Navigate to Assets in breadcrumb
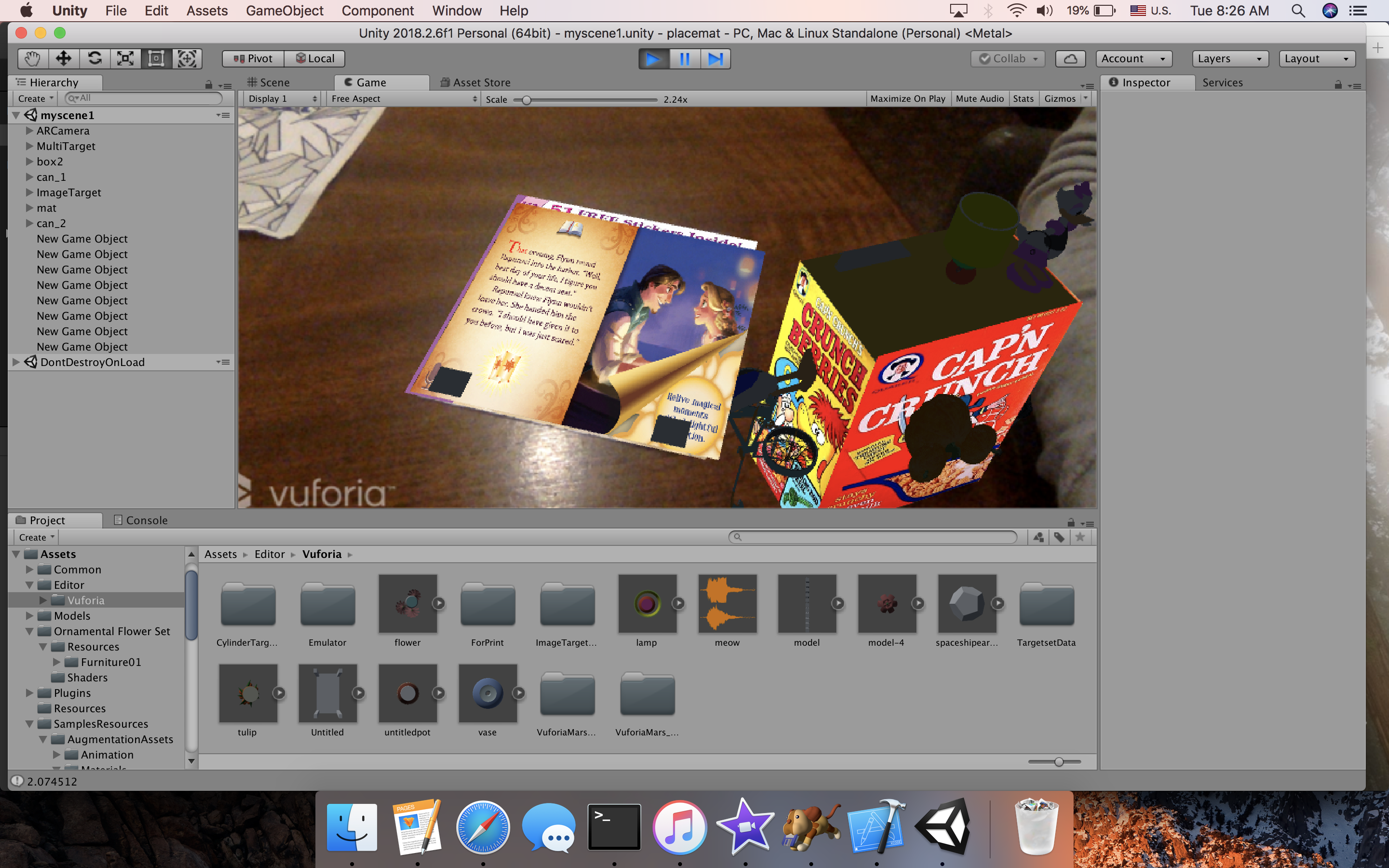Image resolution: width=1389 pixels, height=868 pixels. (x=220, y=554)
